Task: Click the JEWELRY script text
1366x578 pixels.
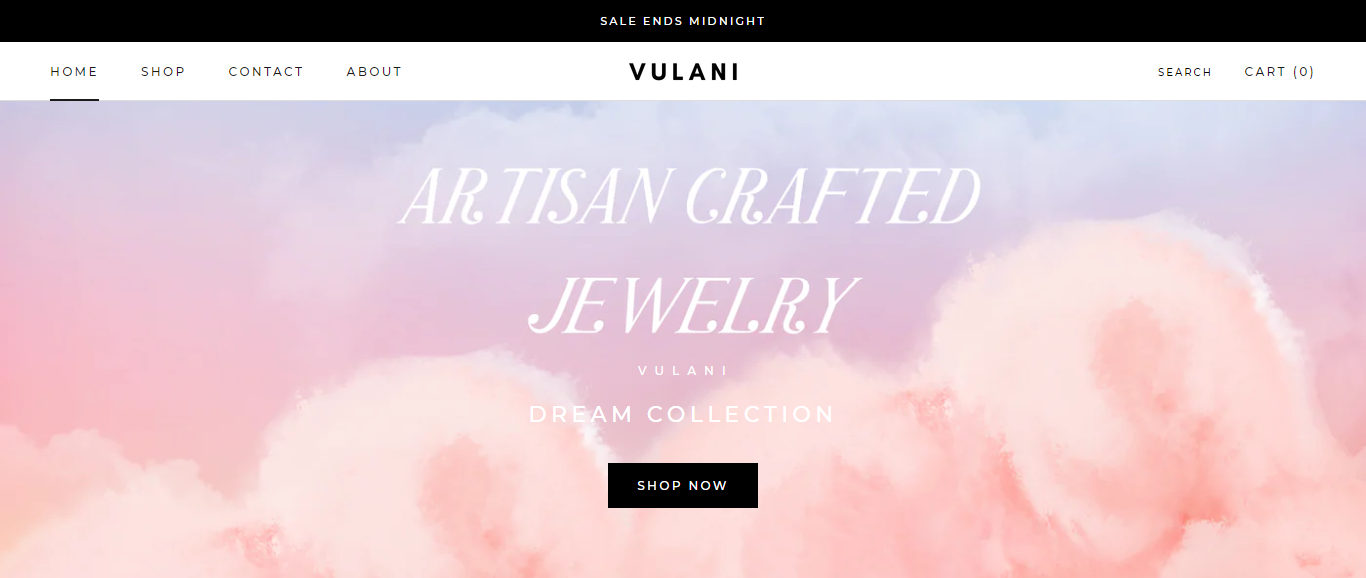Action: coord(690,300)
